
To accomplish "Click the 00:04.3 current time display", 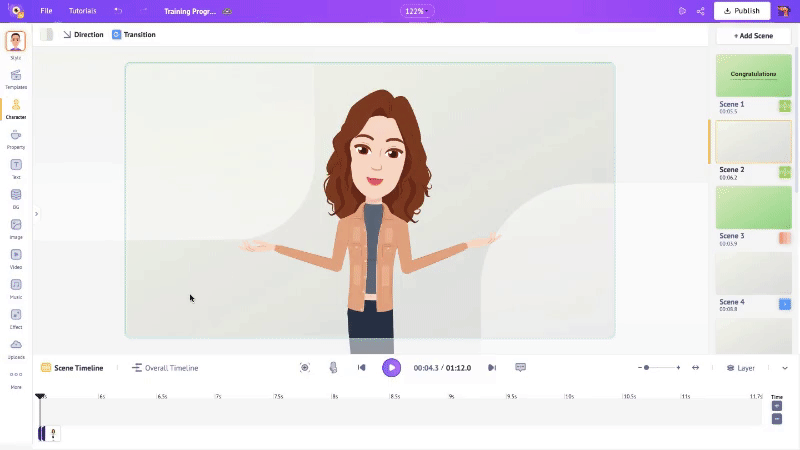I will click(x=426, y=368).
